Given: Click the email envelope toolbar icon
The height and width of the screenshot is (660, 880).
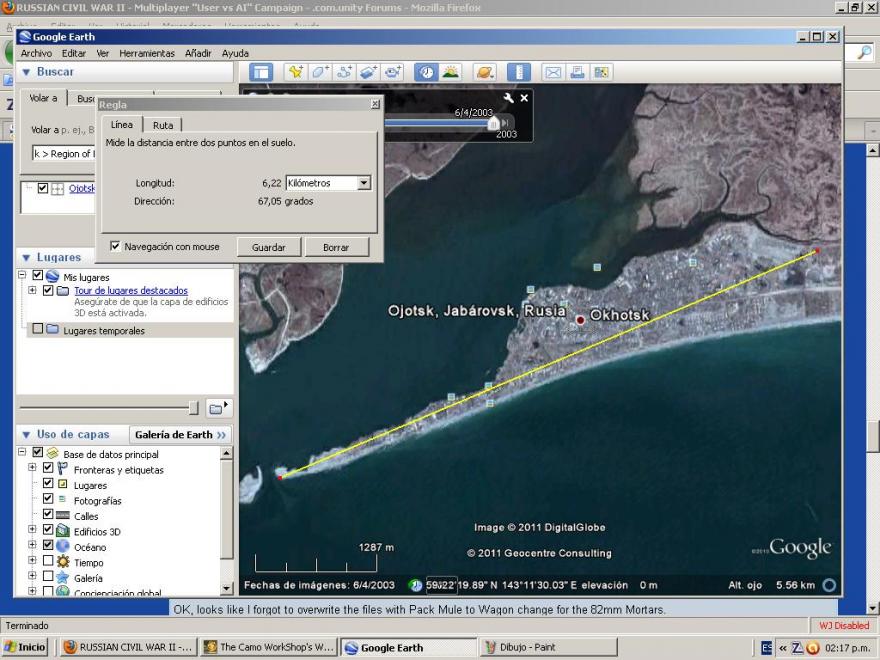Looking at the screenshot, I should coord(552,72).
